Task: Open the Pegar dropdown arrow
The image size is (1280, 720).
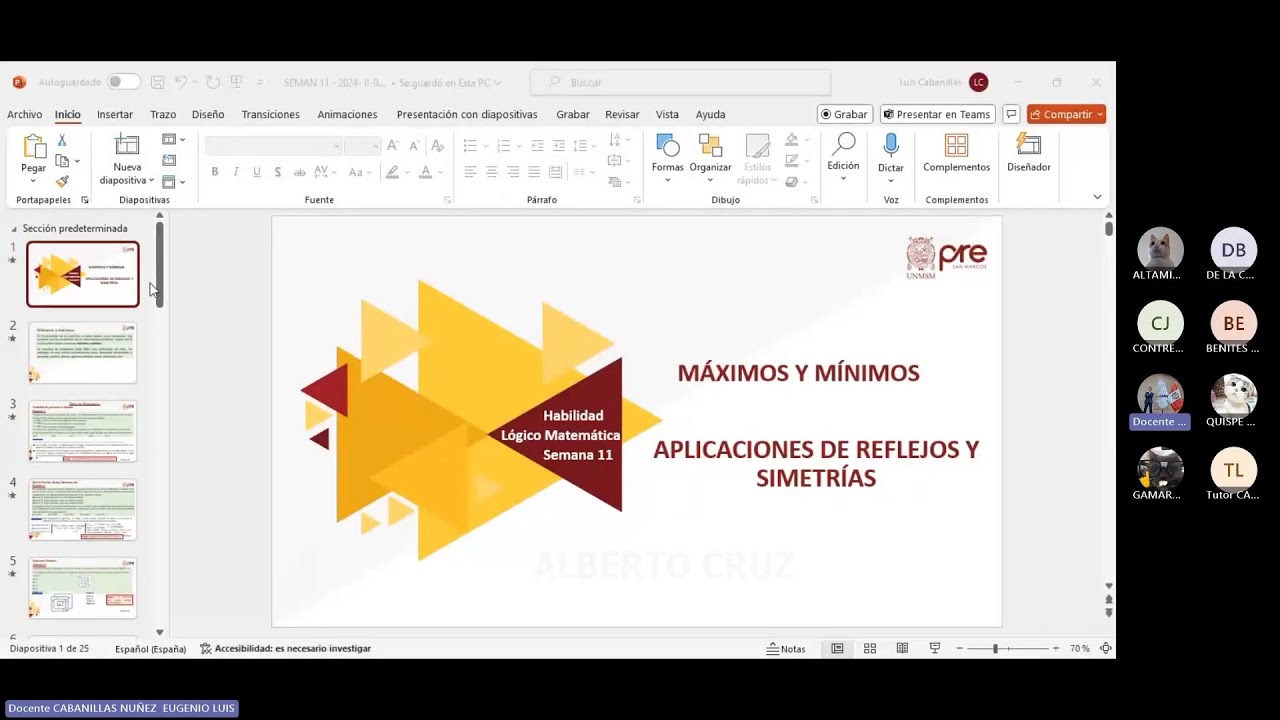Action: click(34, 181)
